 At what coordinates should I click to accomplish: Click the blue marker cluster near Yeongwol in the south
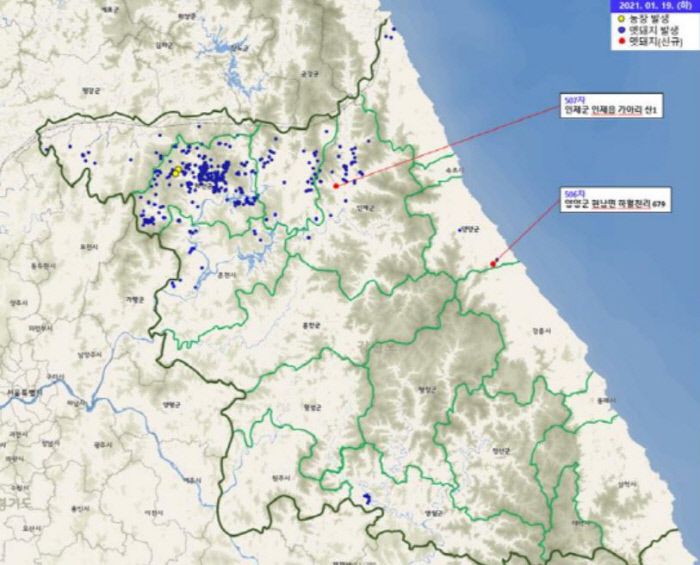[x=367, y=497]
